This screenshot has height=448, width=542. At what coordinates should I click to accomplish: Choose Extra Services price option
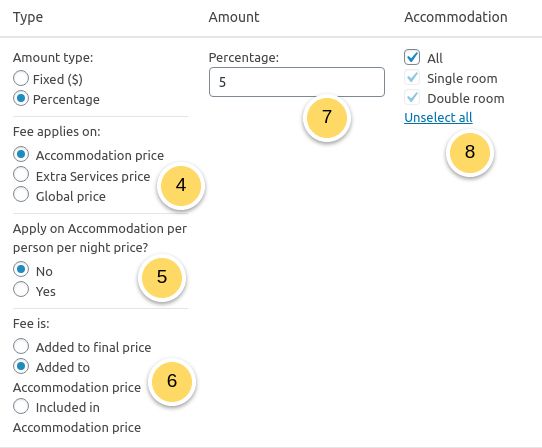tap(21, 174)
